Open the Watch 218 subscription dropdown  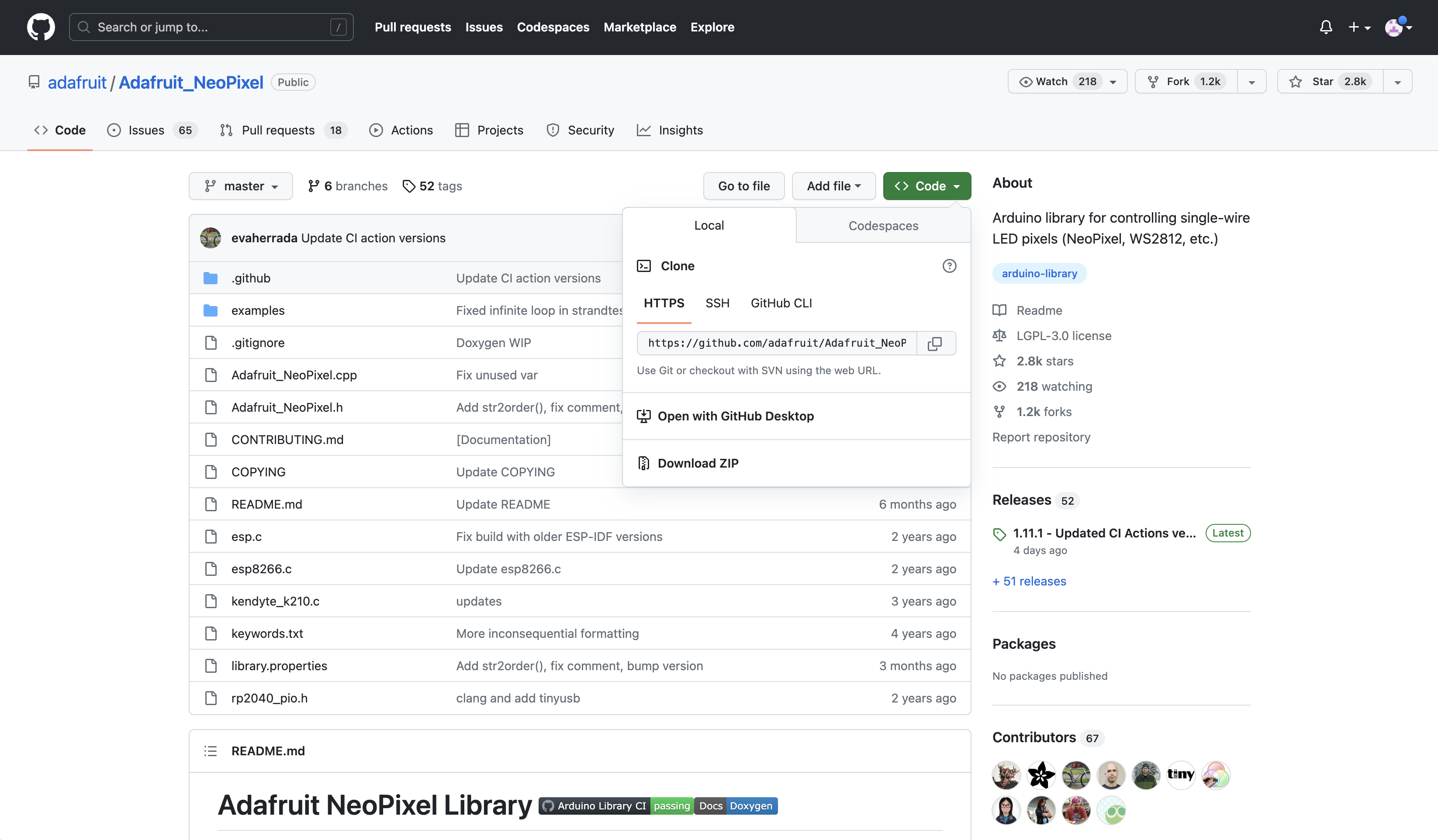tap(1067, 82)
